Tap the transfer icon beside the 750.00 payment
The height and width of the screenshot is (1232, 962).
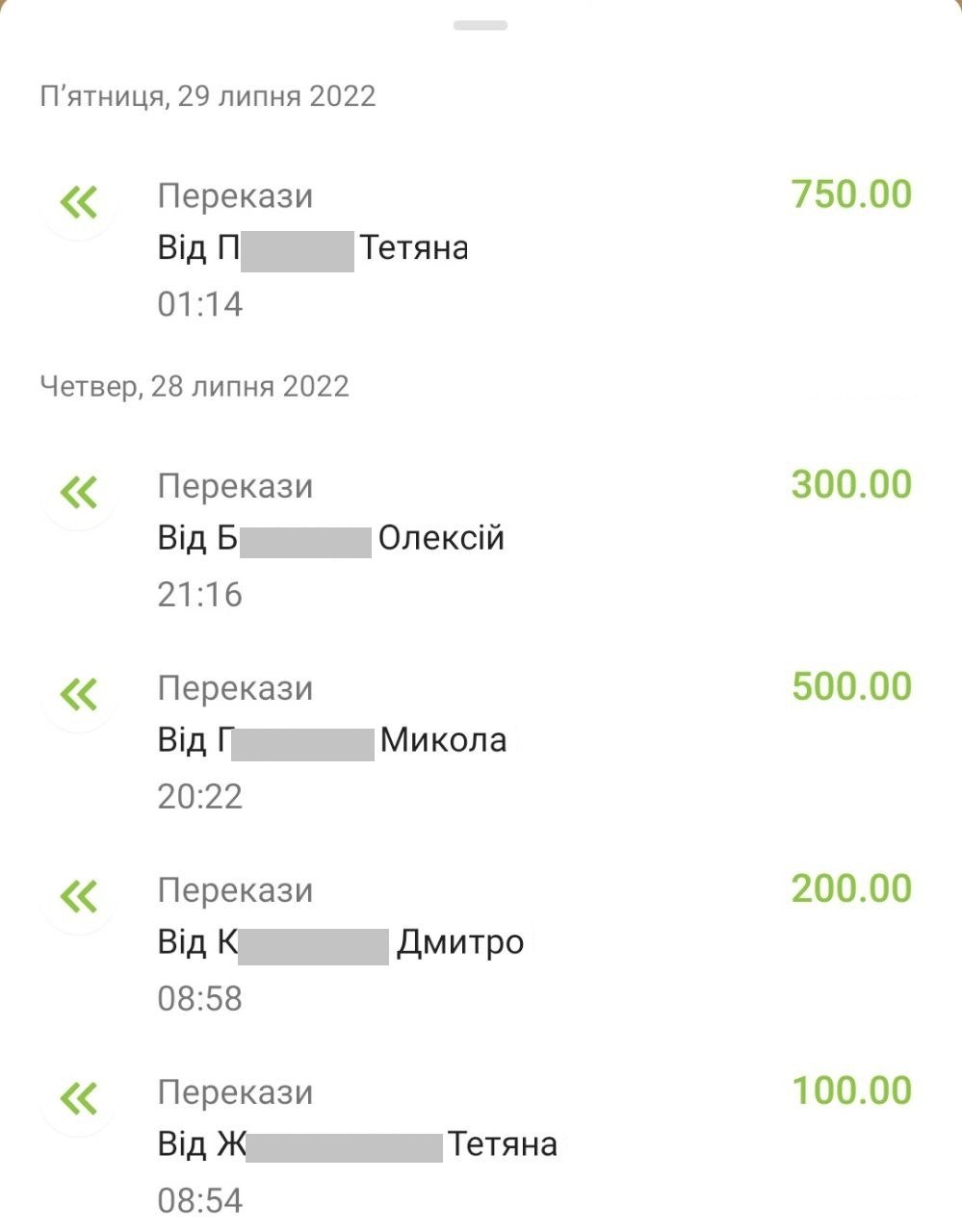tap(79, 203)
